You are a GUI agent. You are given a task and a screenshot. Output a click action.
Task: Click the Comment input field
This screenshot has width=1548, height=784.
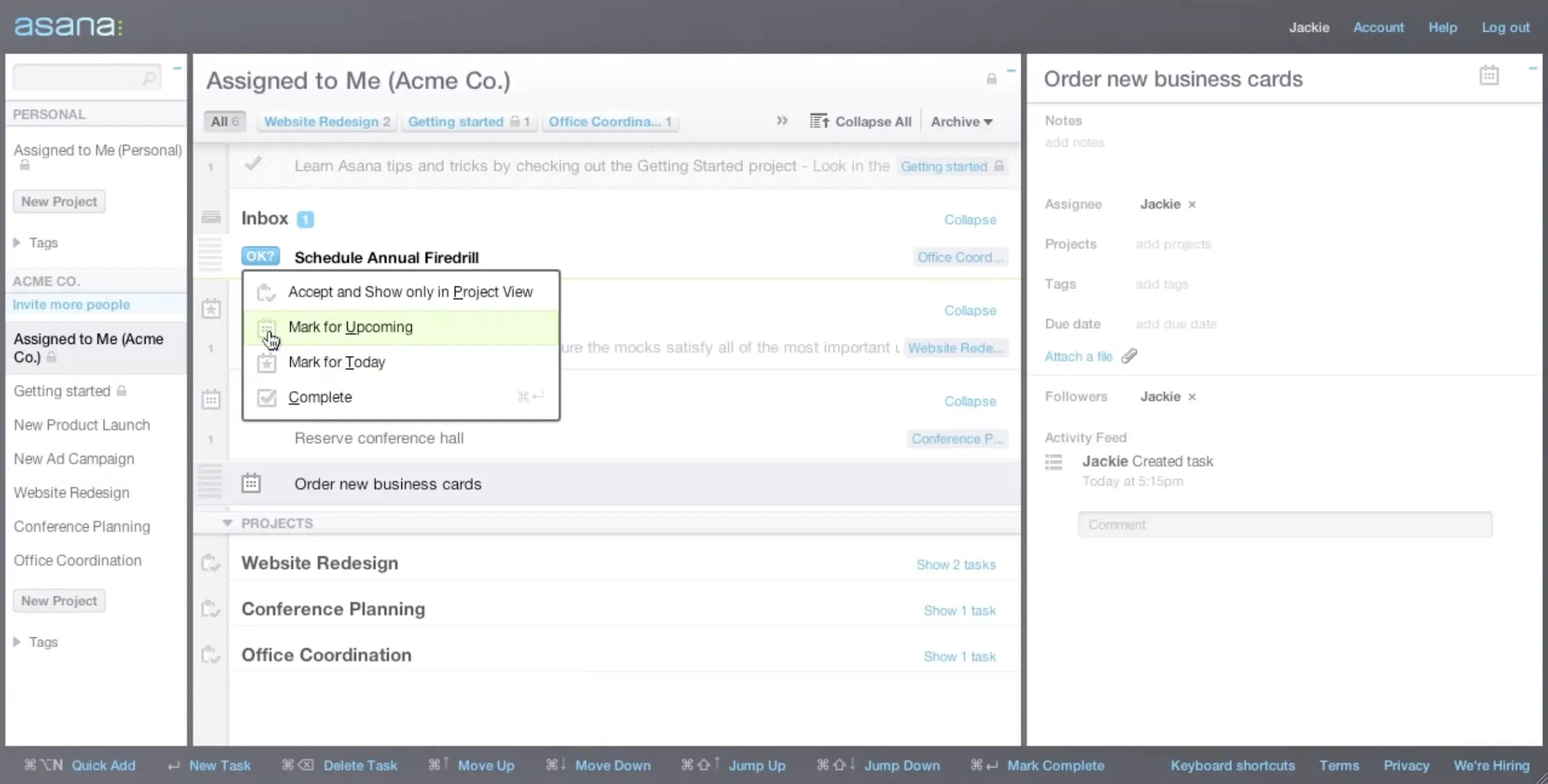coord(1285,525)
